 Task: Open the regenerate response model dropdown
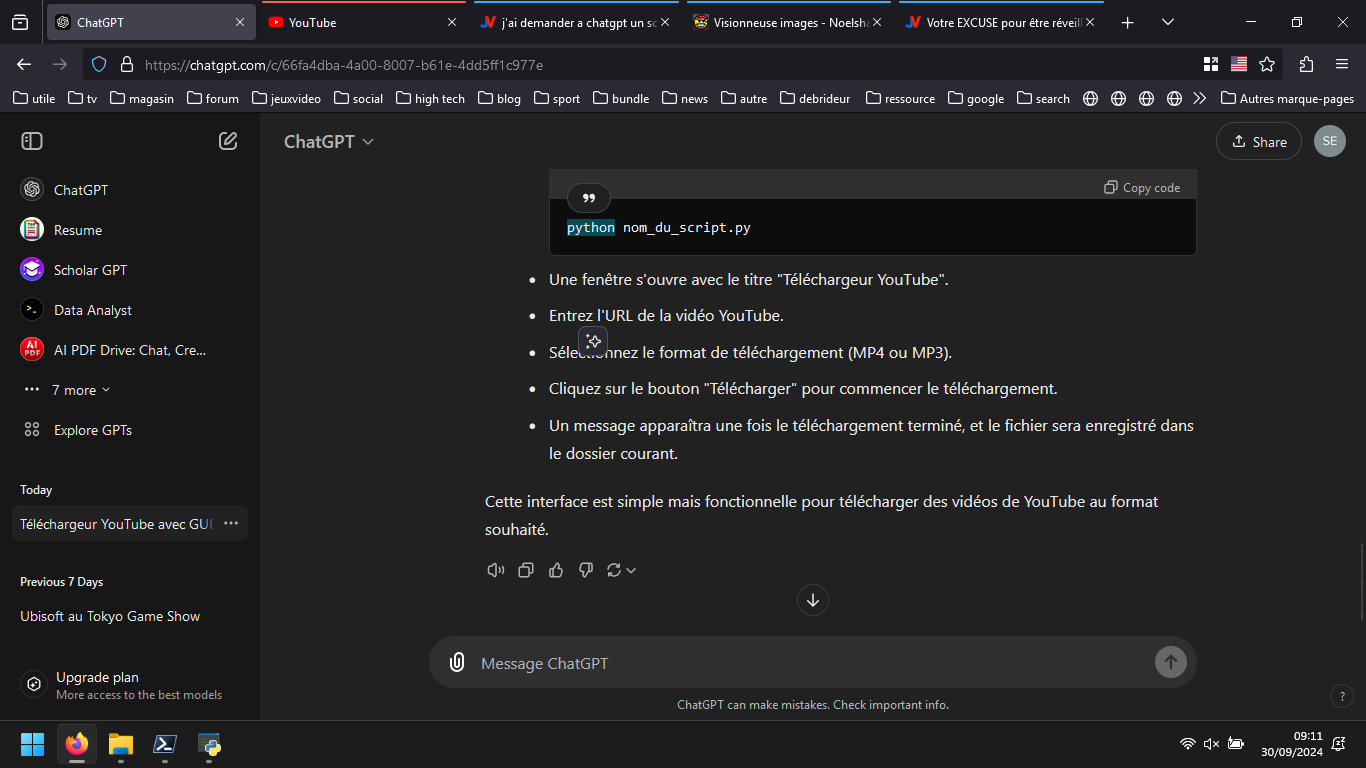point(621,570)
